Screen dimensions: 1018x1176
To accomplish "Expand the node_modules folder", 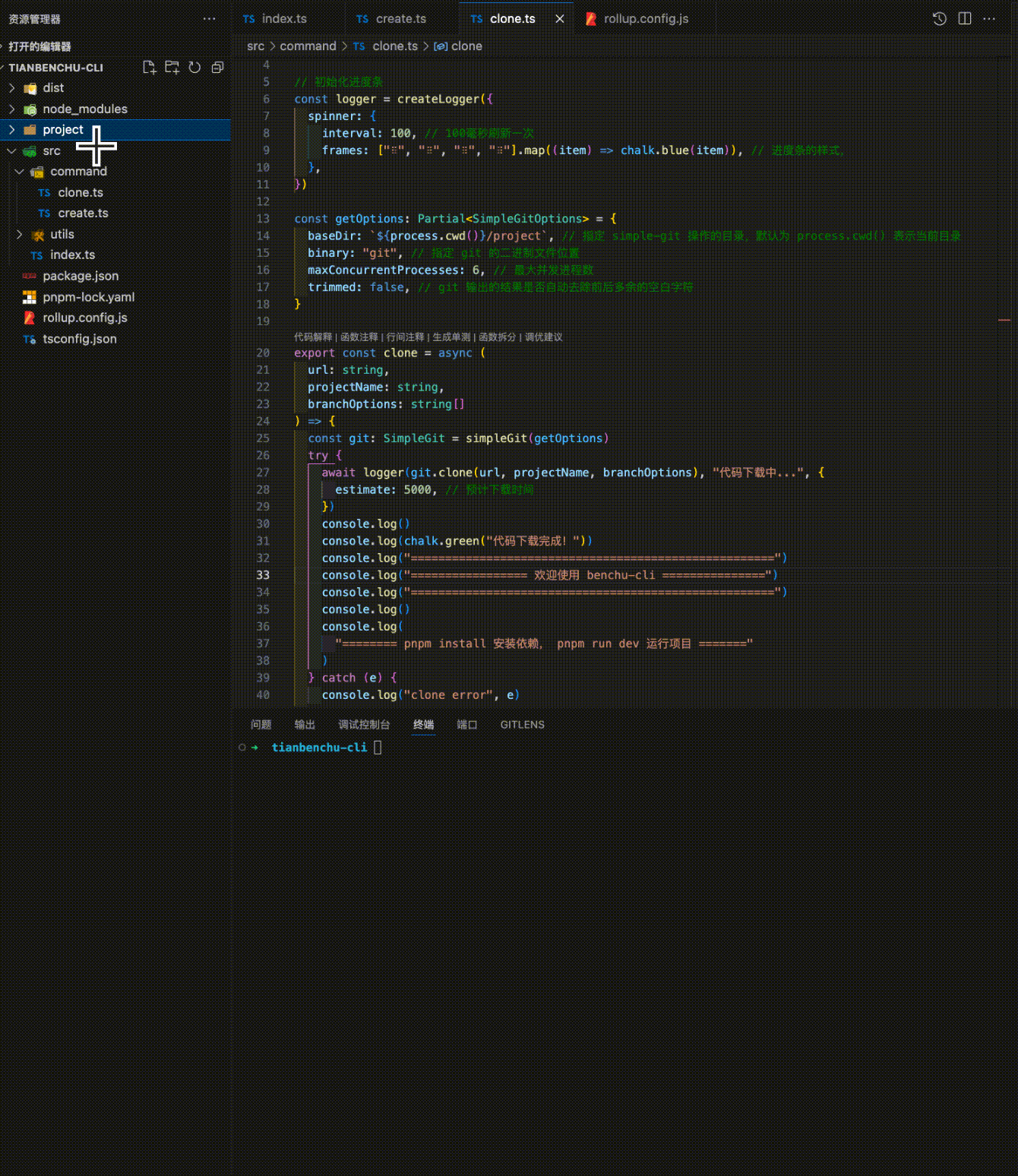I will click(x=12, y=109).
